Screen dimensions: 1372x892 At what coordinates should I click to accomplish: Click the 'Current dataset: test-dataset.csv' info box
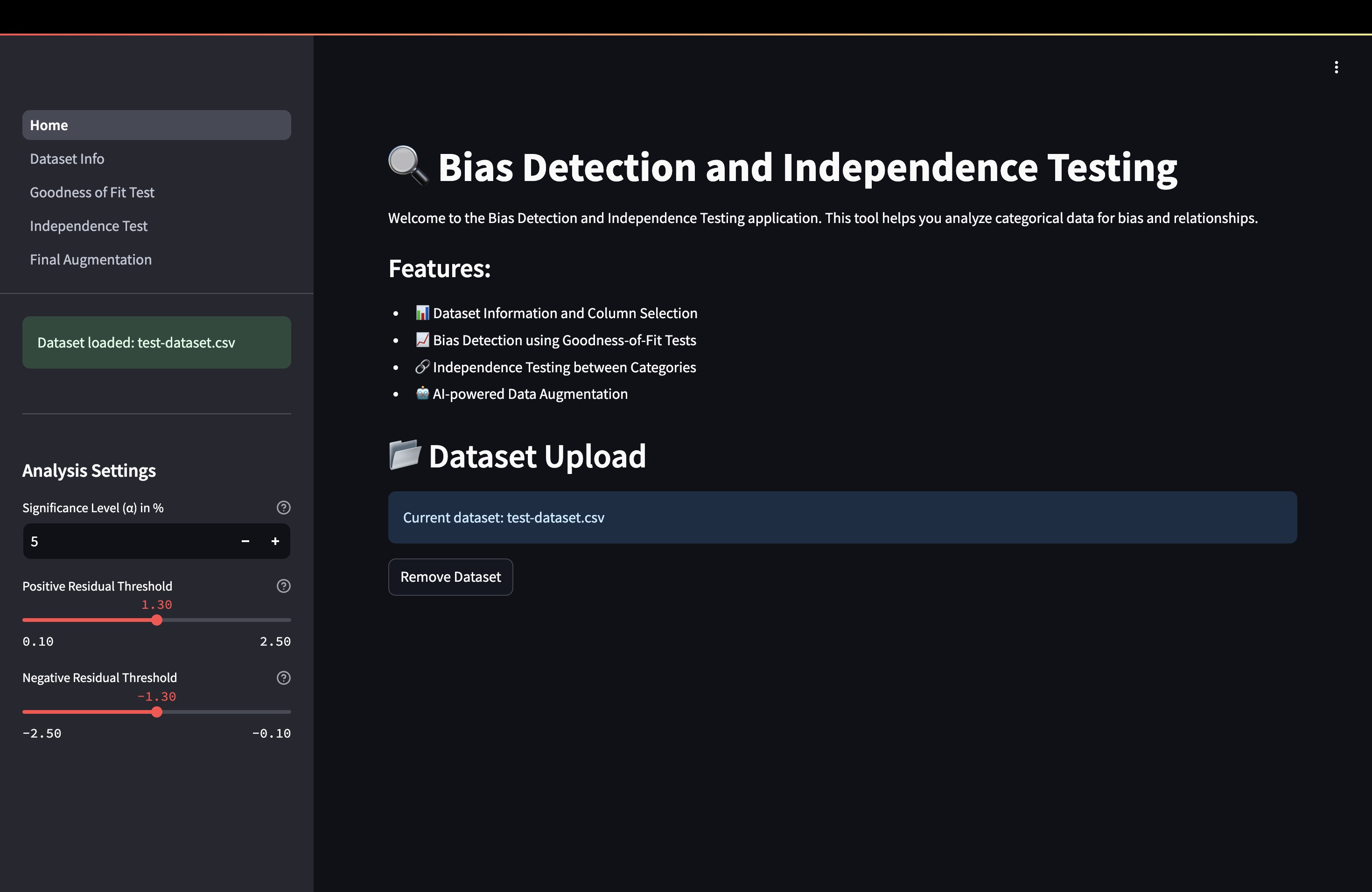842,517
